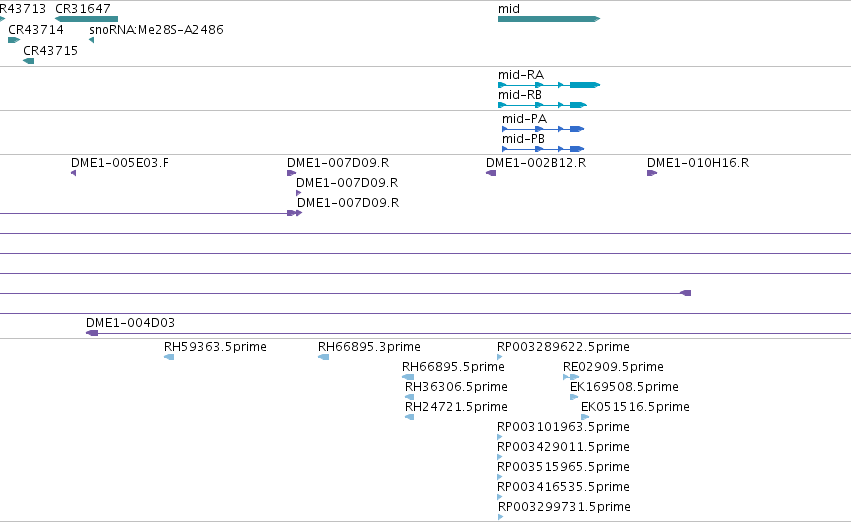The image size is (851, 522).
Task: Open the mid-RA transcript feature
Action: click(x=549, y=85)
